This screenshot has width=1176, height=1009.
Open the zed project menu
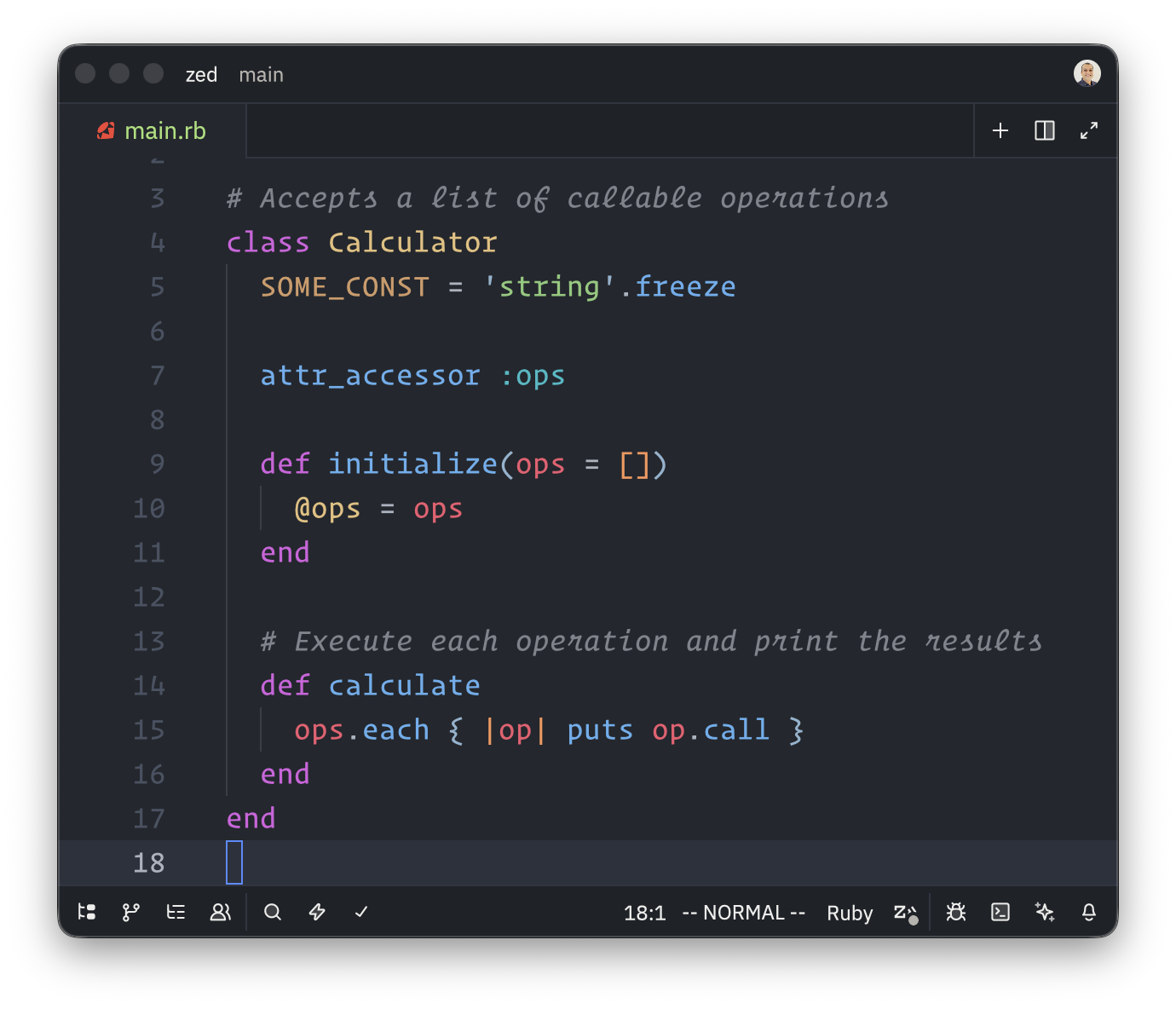tap(201, 74)
